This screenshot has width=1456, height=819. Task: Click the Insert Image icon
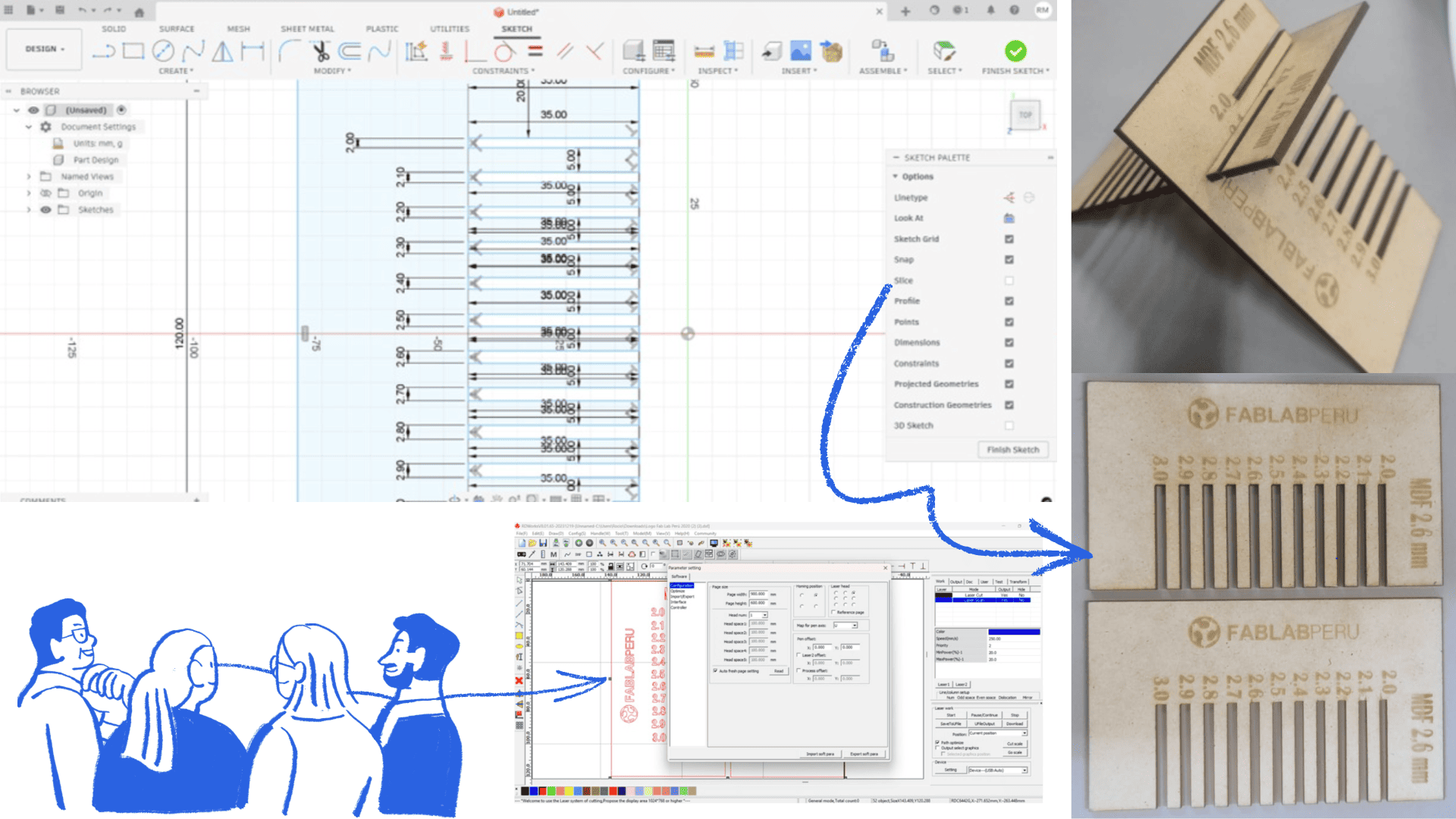pos(801,51)
